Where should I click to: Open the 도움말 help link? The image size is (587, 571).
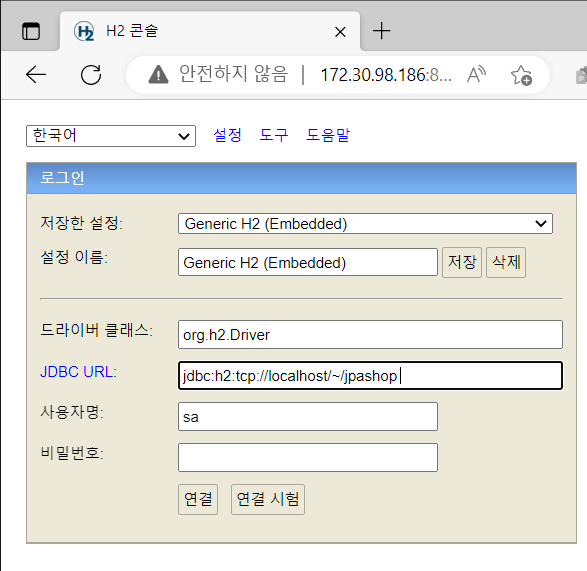point(328,135)
